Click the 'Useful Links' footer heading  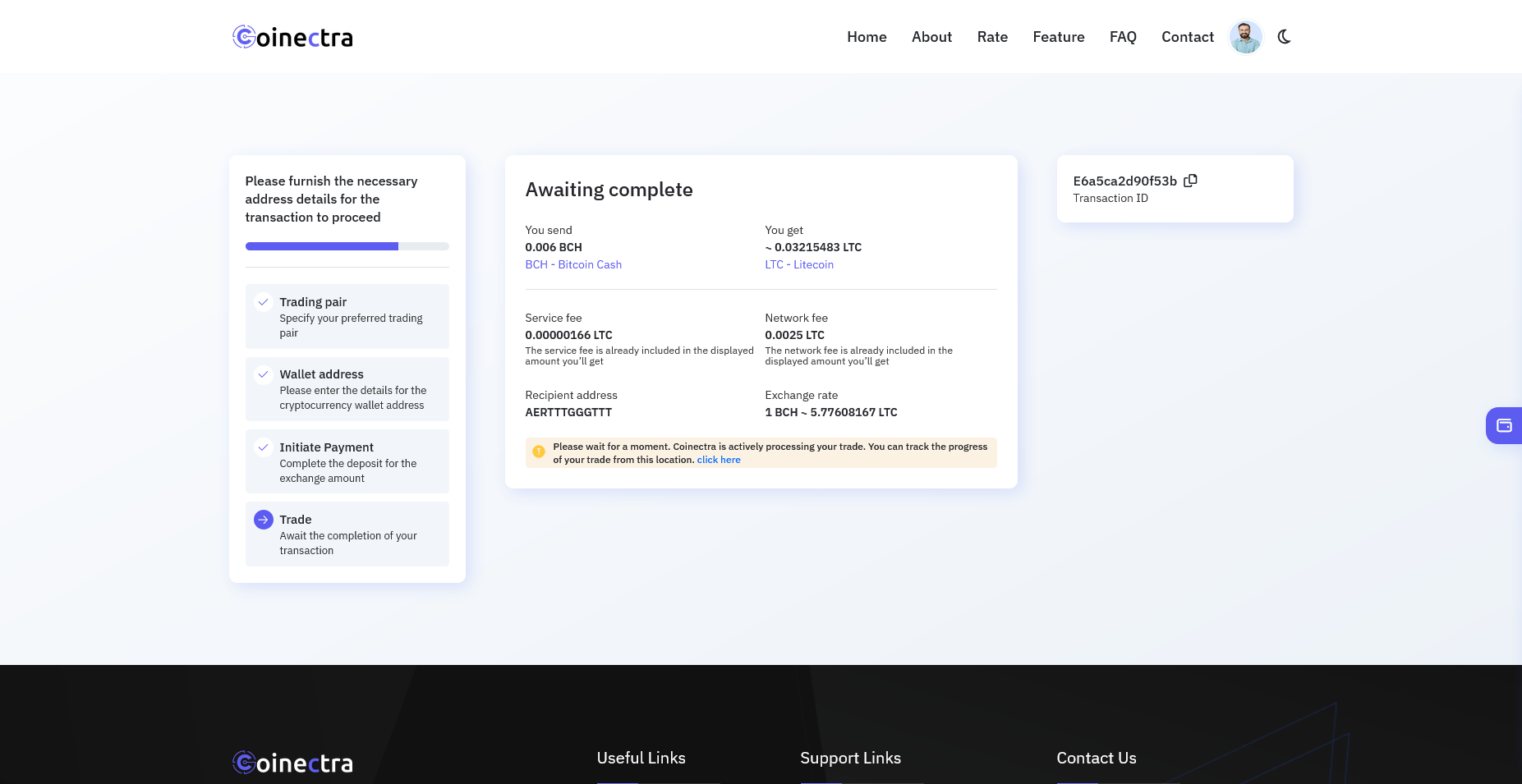point(641,759)
